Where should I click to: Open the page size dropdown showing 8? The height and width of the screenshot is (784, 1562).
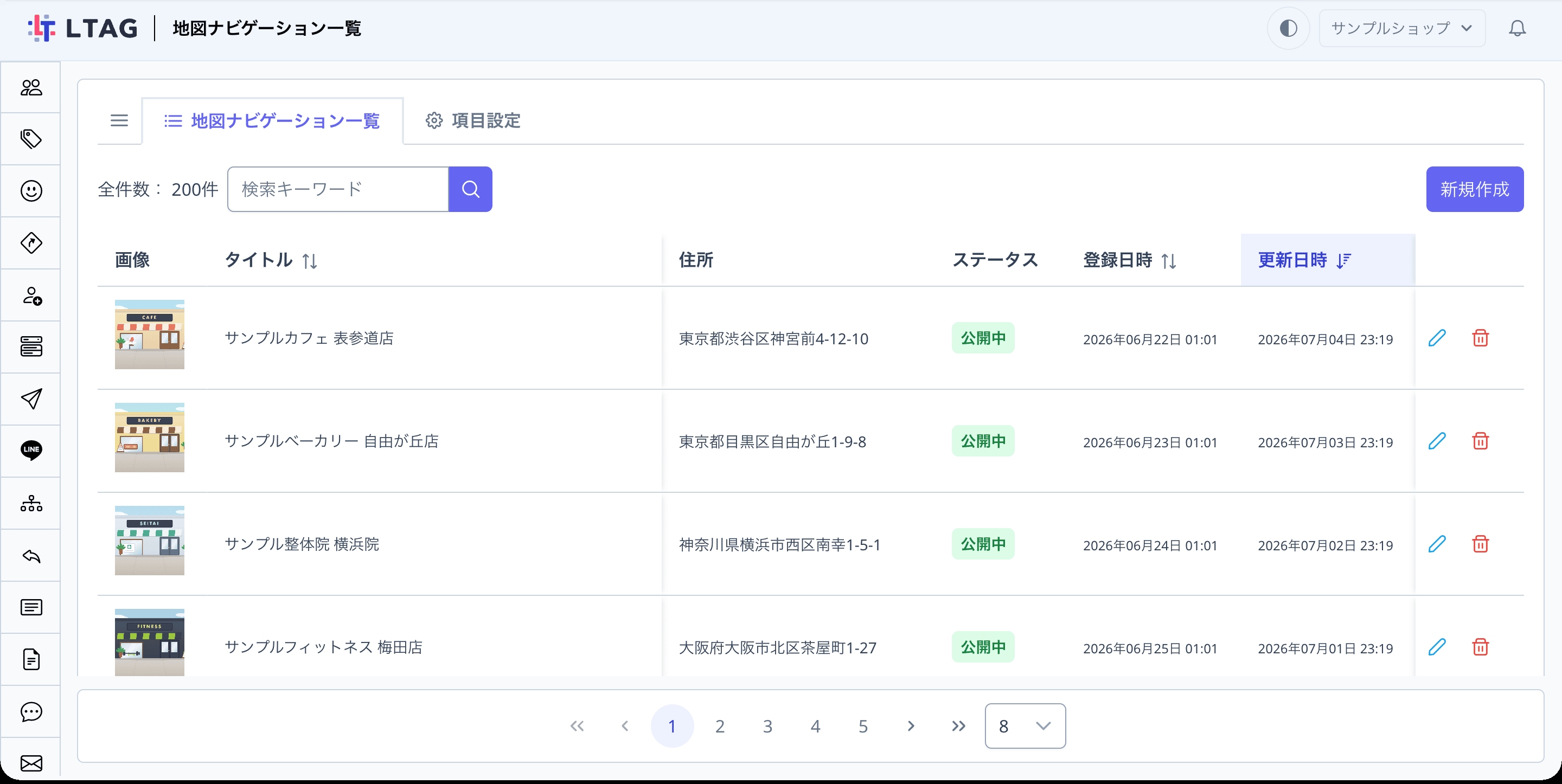1025,726
